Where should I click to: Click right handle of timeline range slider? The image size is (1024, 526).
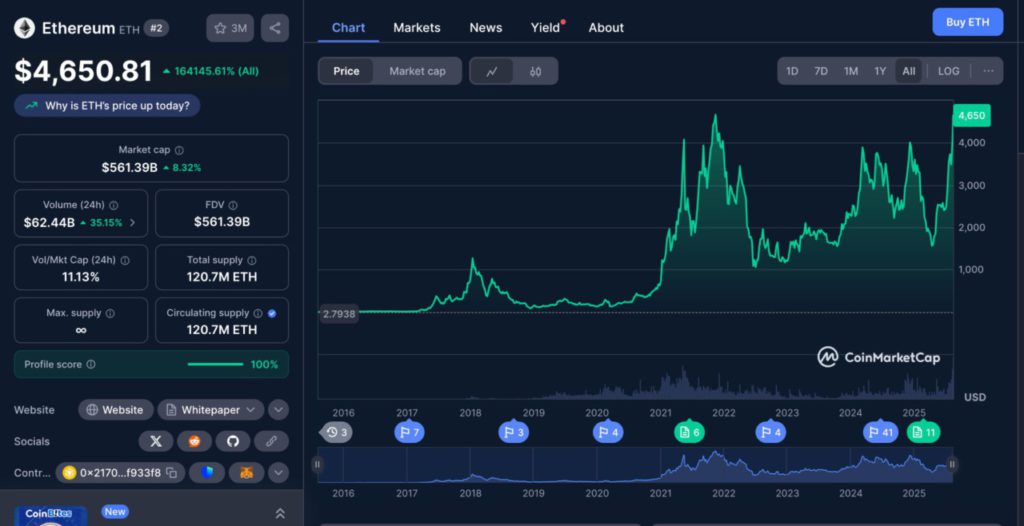point(952,465)
